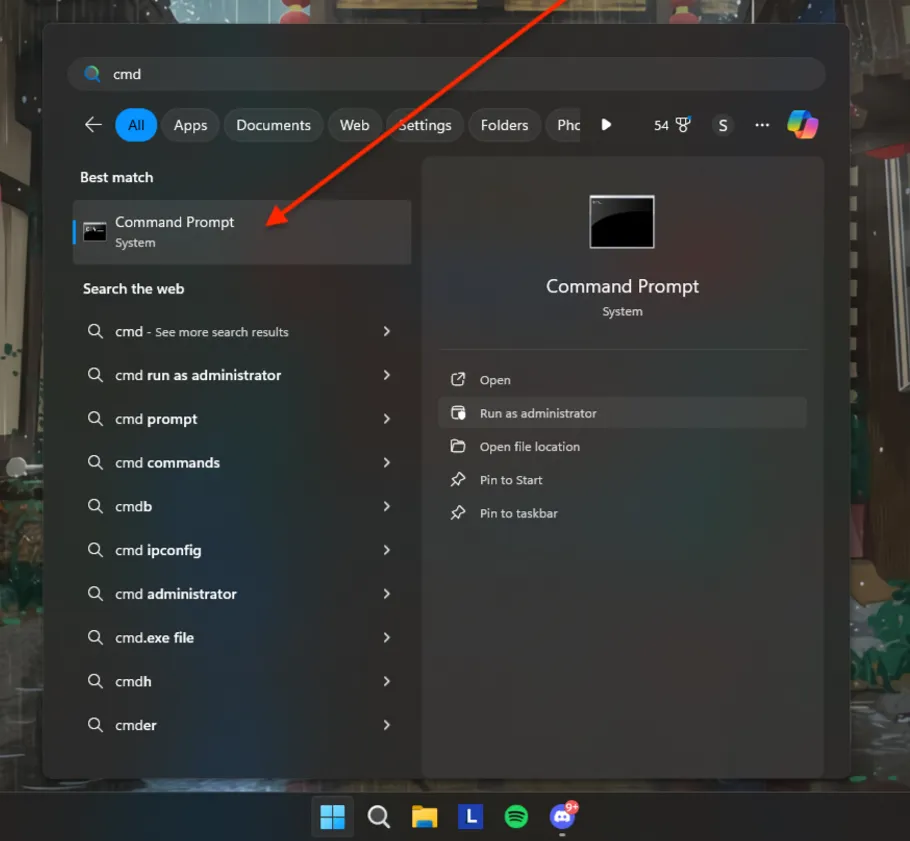The image size is (910, 841).
Task: Click the search magnifier icon in search box
Action: coord(92,74)
